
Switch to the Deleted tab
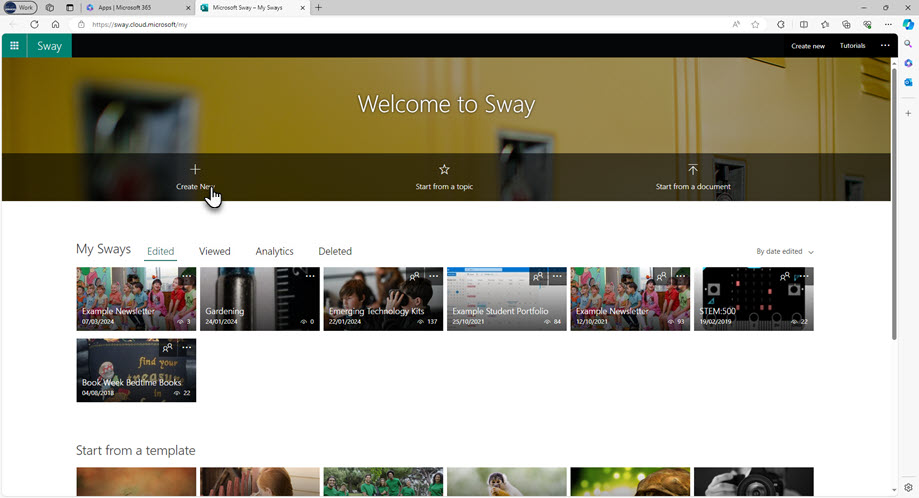pyautogui.click(x=335, y=251)
